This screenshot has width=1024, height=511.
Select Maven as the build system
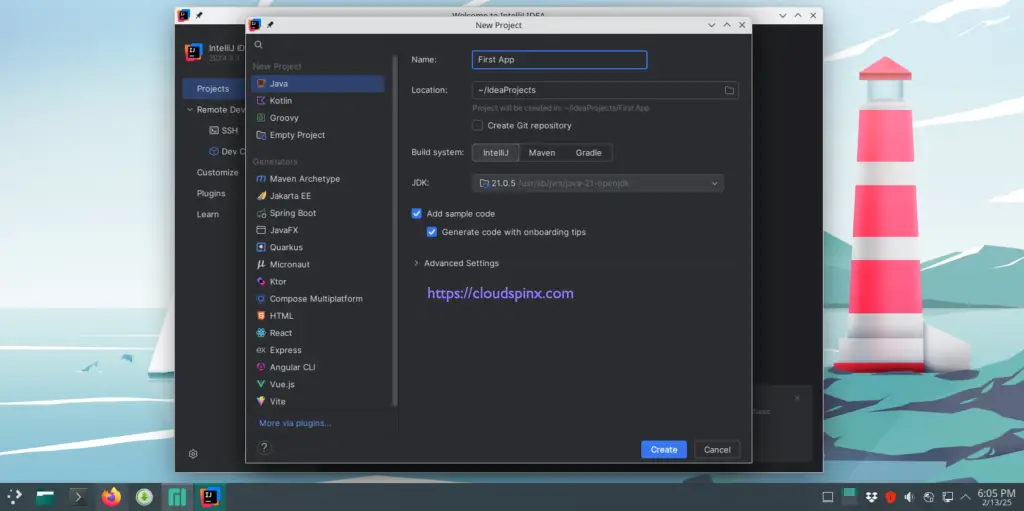[542, 153]
